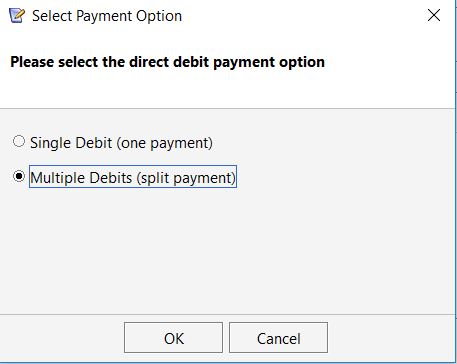Click the focused Multiple Debits label
This screenshot has height=364, width=457.
pyautogui.click(x=133, y=177)
